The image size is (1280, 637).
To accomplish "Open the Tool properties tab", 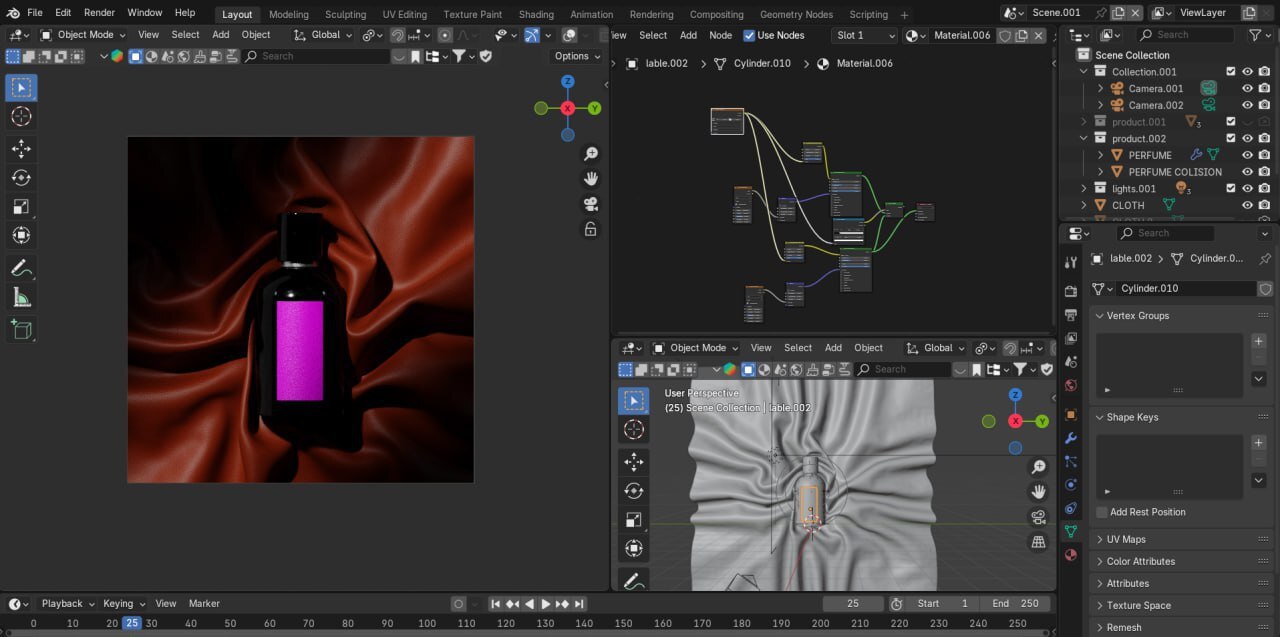I will tap(1071, 262).
